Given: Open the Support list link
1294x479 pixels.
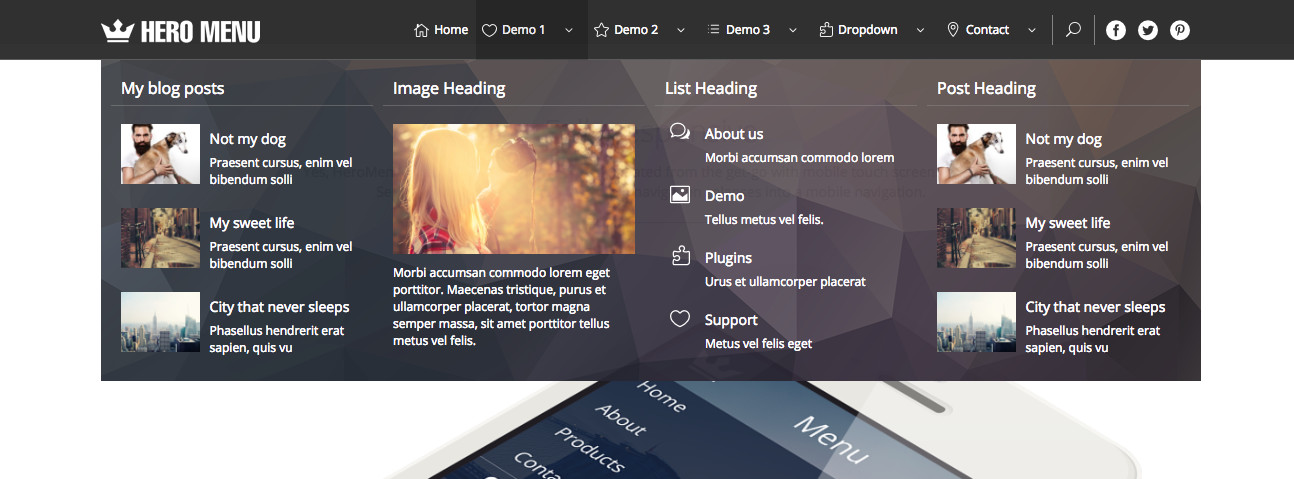Looking at the screenshot, I should (x=731, y=320).
